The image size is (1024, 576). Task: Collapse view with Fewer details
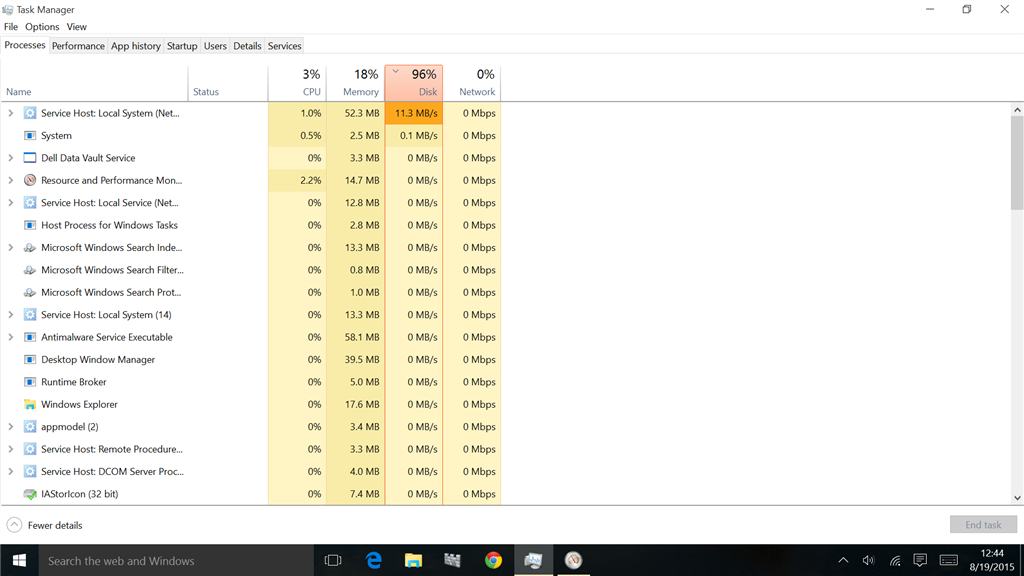(44, 525)
